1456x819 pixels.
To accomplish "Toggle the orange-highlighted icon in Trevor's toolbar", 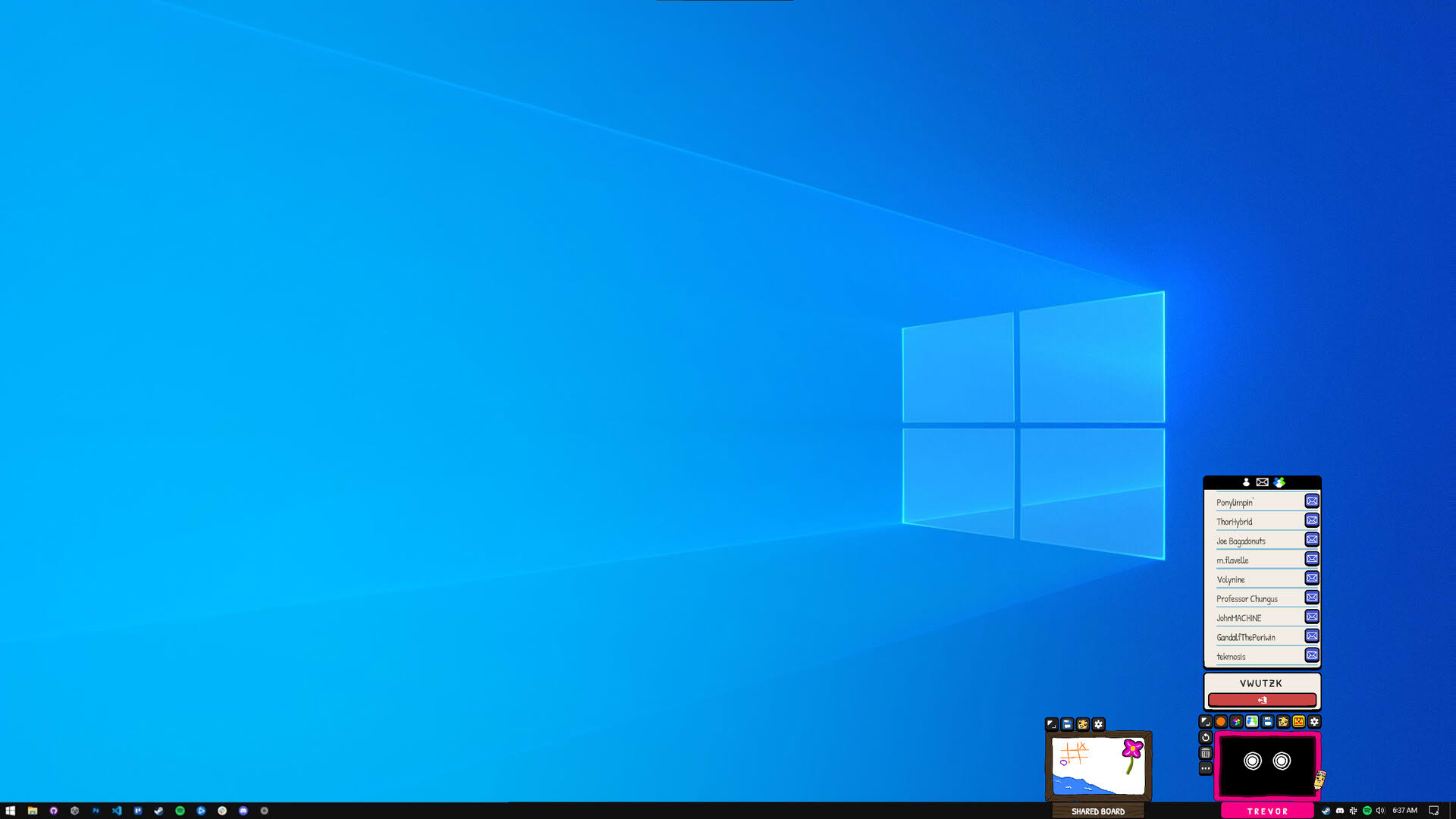I will pos(1299,722).
